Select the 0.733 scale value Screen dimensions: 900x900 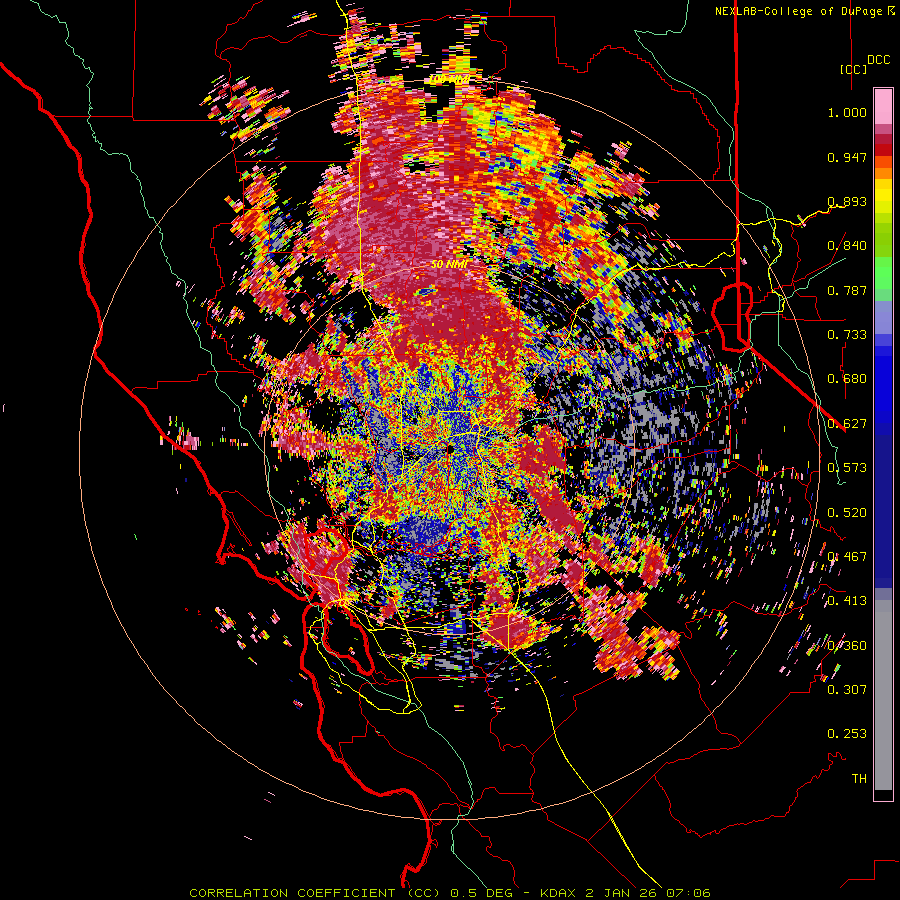coord(847,335)
